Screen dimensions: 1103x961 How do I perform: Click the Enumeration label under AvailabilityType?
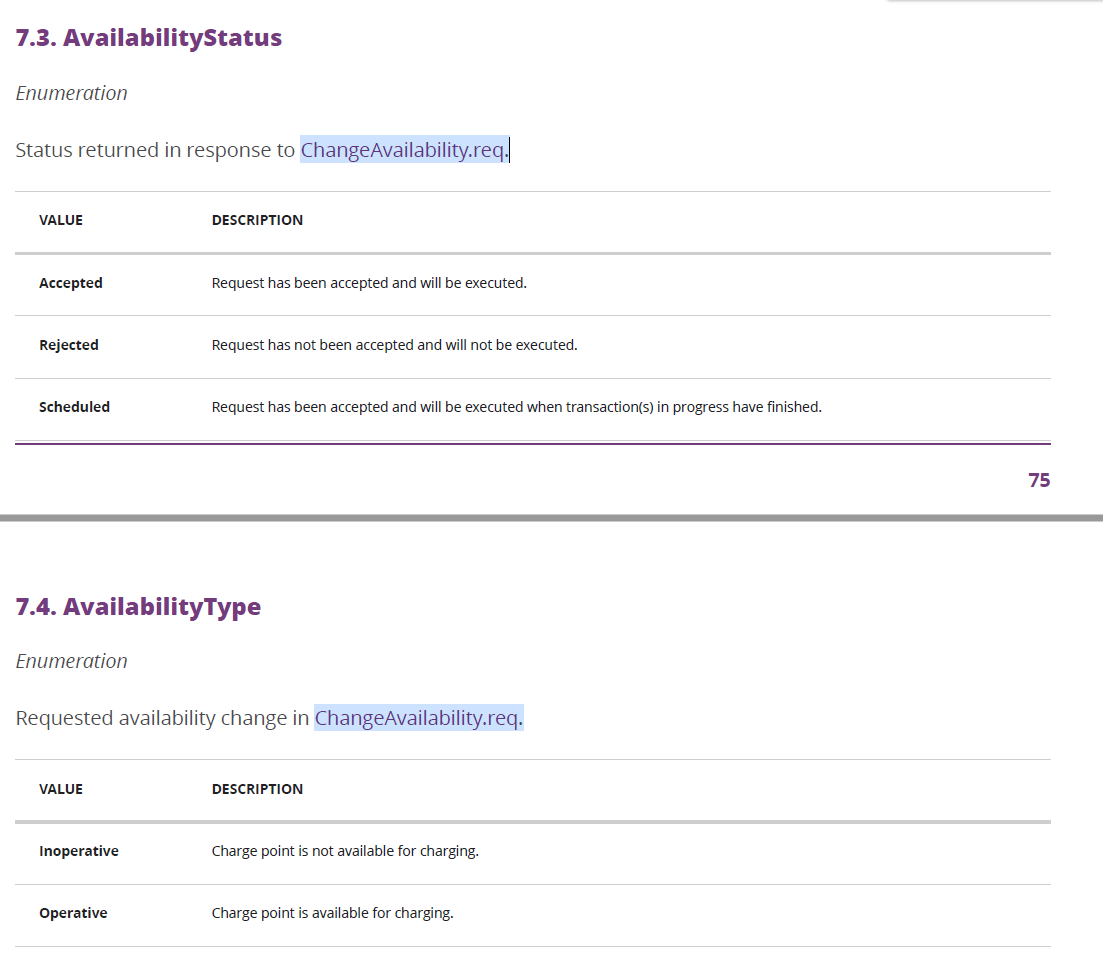click(x=71, y=661)
